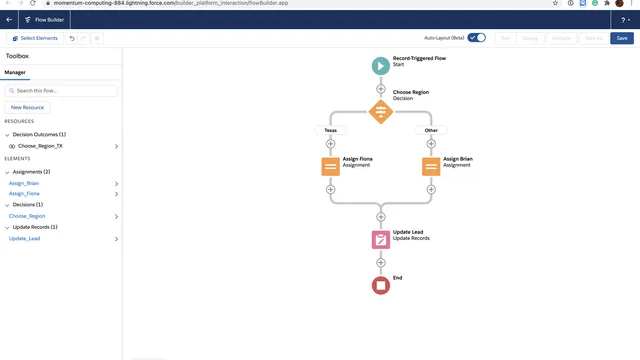This screenshot has width=640, height=360.
Task: Open details arrow for Assign_Fiona
Action: (116, 194)
